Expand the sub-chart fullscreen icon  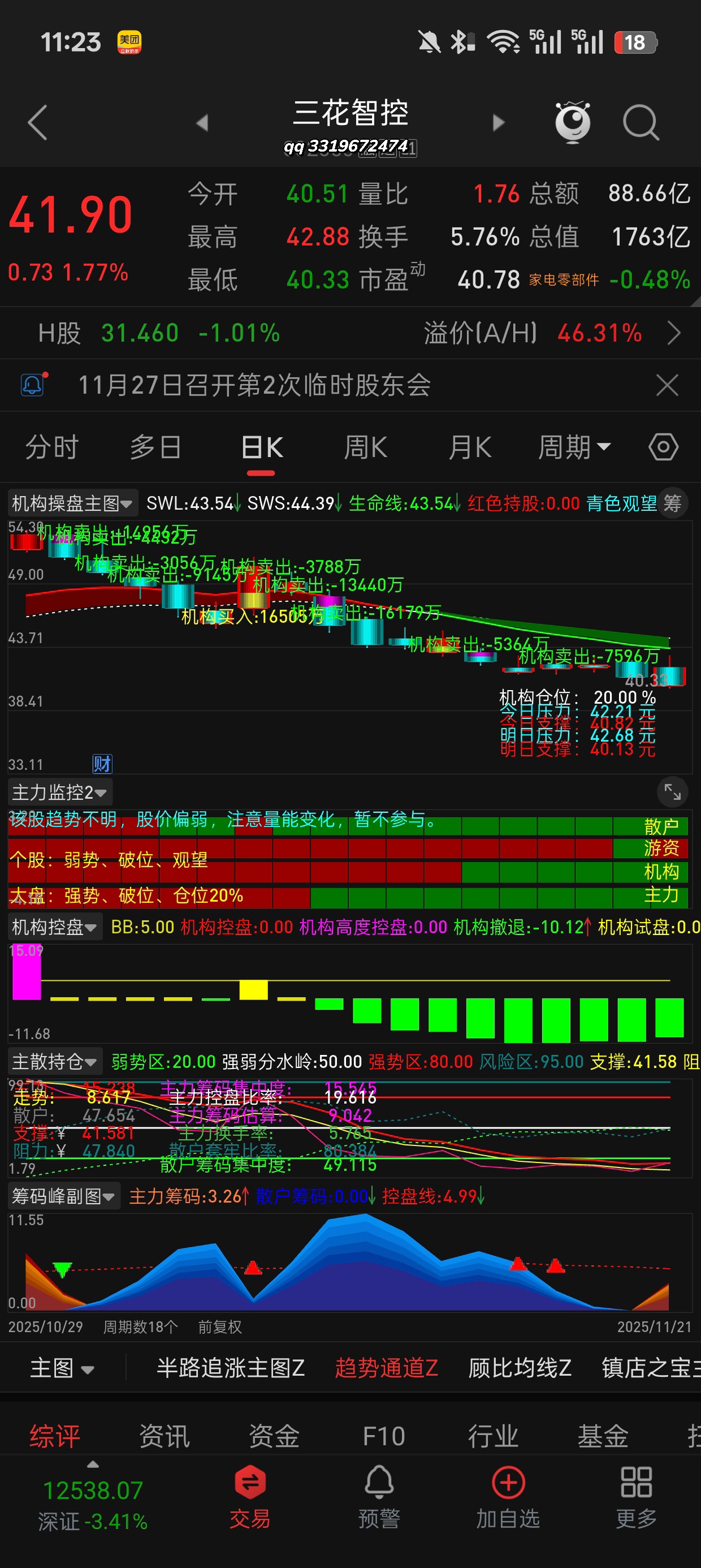[672, 791]
